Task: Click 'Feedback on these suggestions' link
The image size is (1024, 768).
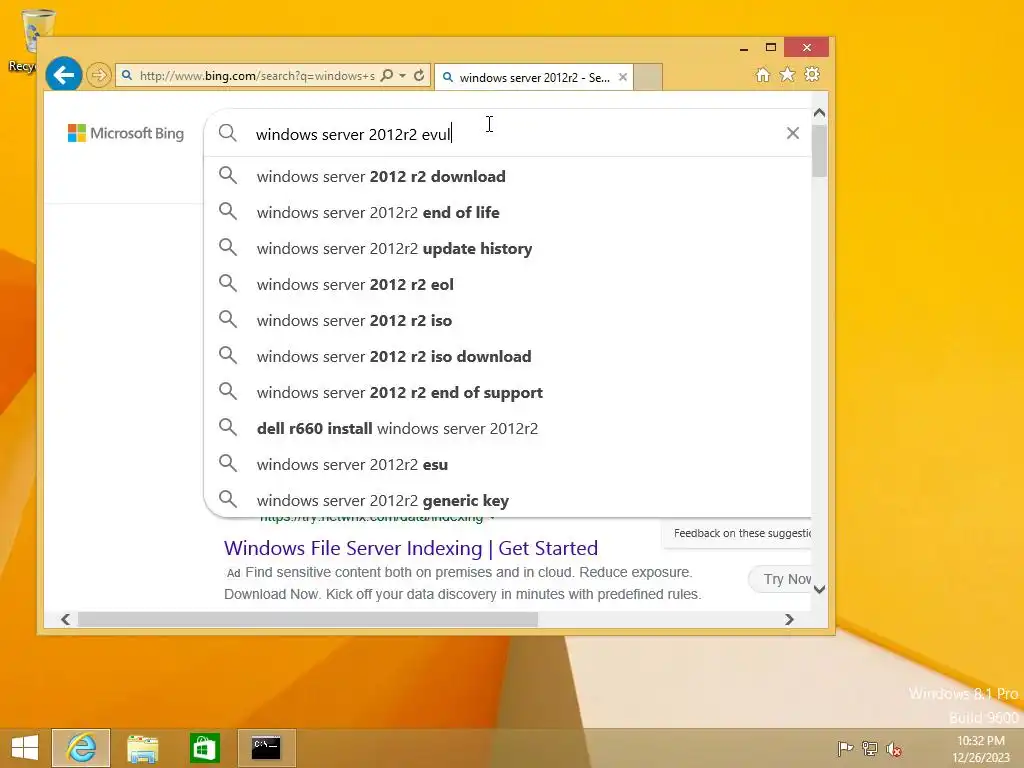Action: click(x=742, y=533)
